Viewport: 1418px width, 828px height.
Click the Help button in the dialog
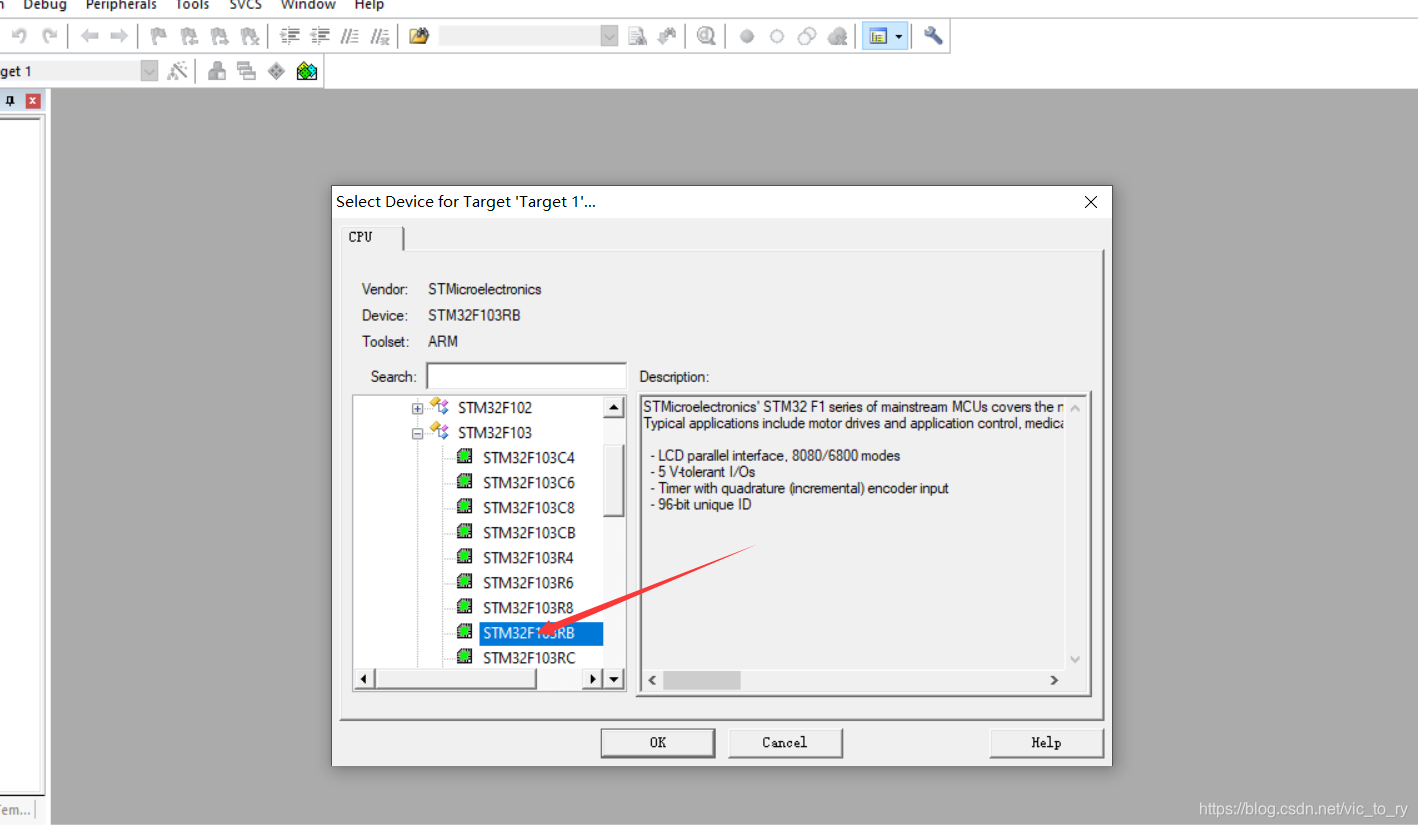coord(1046,743)
